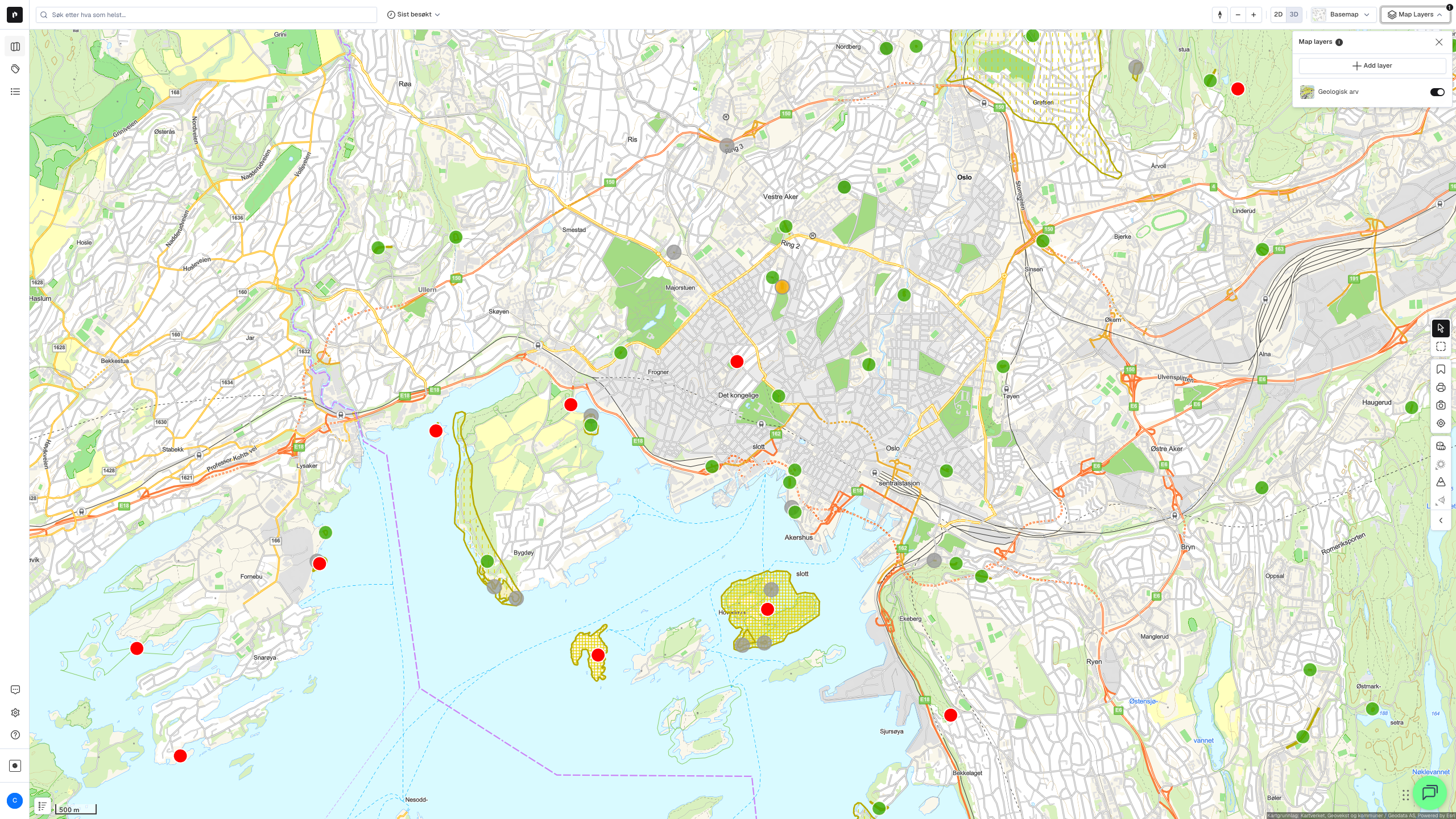
Task: Click the gray marker near Majorstuen
Action: [673, 253]
